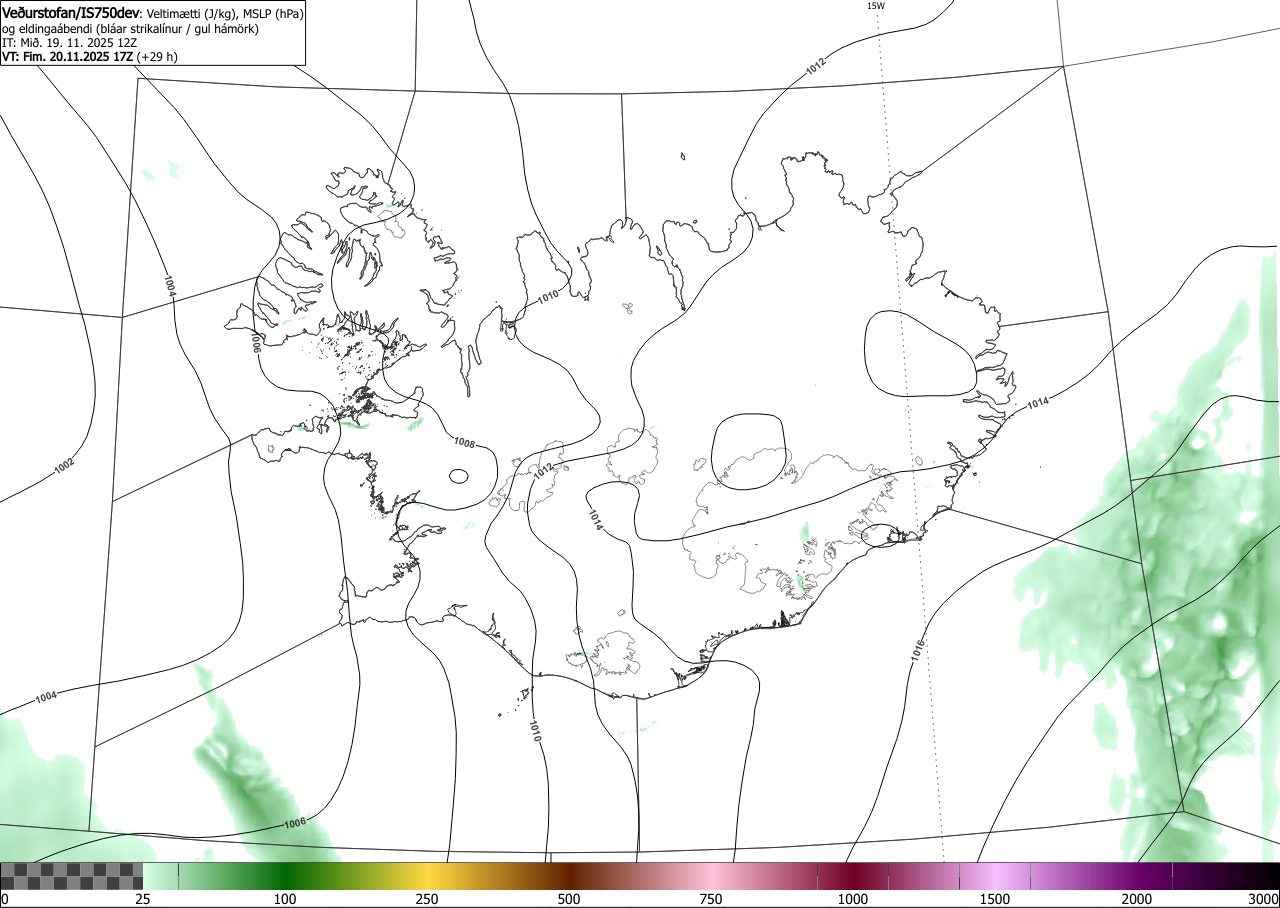Select the 'og eldingaábendi' legend line
Image resolution: width=1280 pixels, height=908 pixels.
130,29
